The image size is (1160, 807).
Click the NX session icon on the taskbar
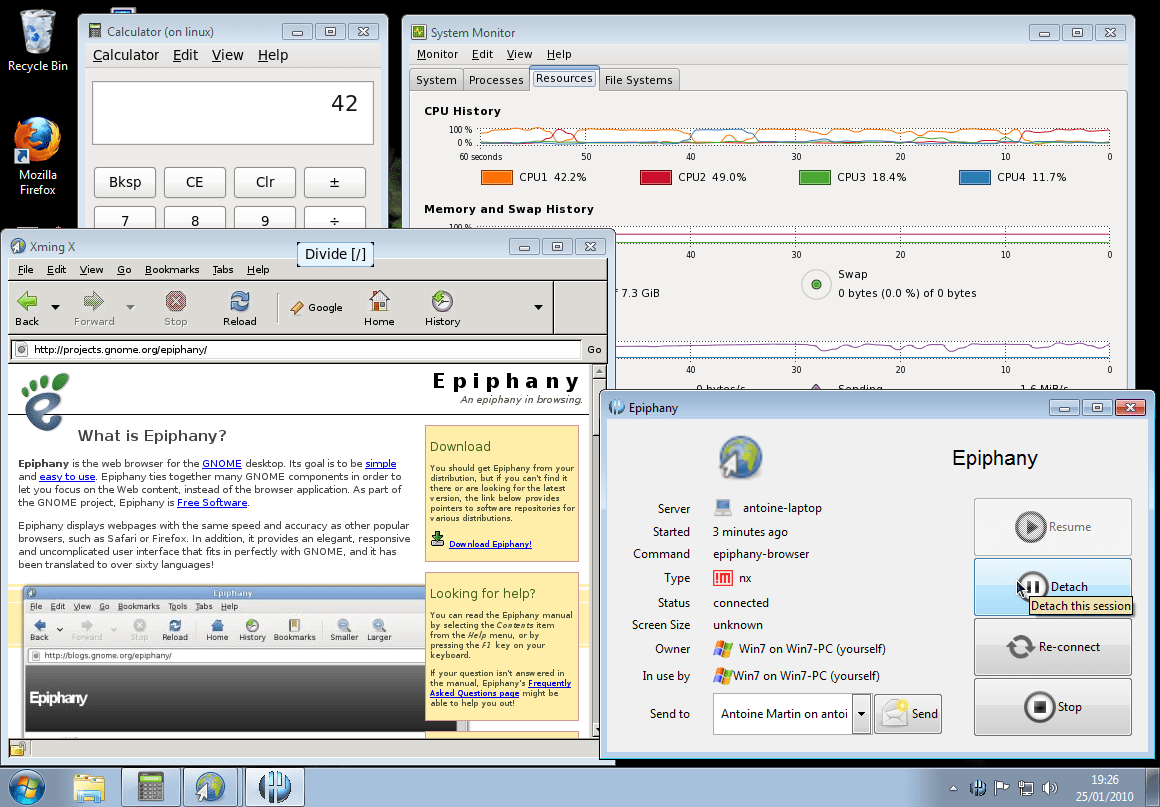pyautogui.click(x=274, y=787)
